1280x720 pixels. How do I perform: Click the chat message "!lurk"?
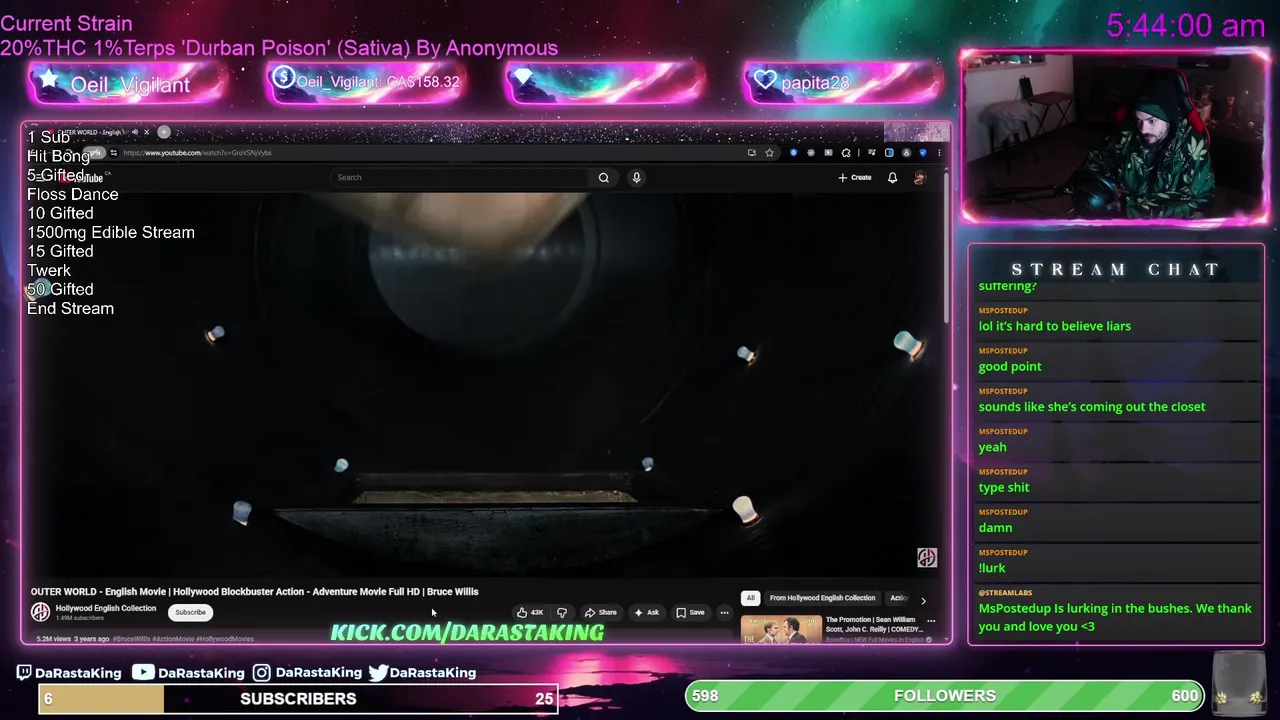click(992, 568)
